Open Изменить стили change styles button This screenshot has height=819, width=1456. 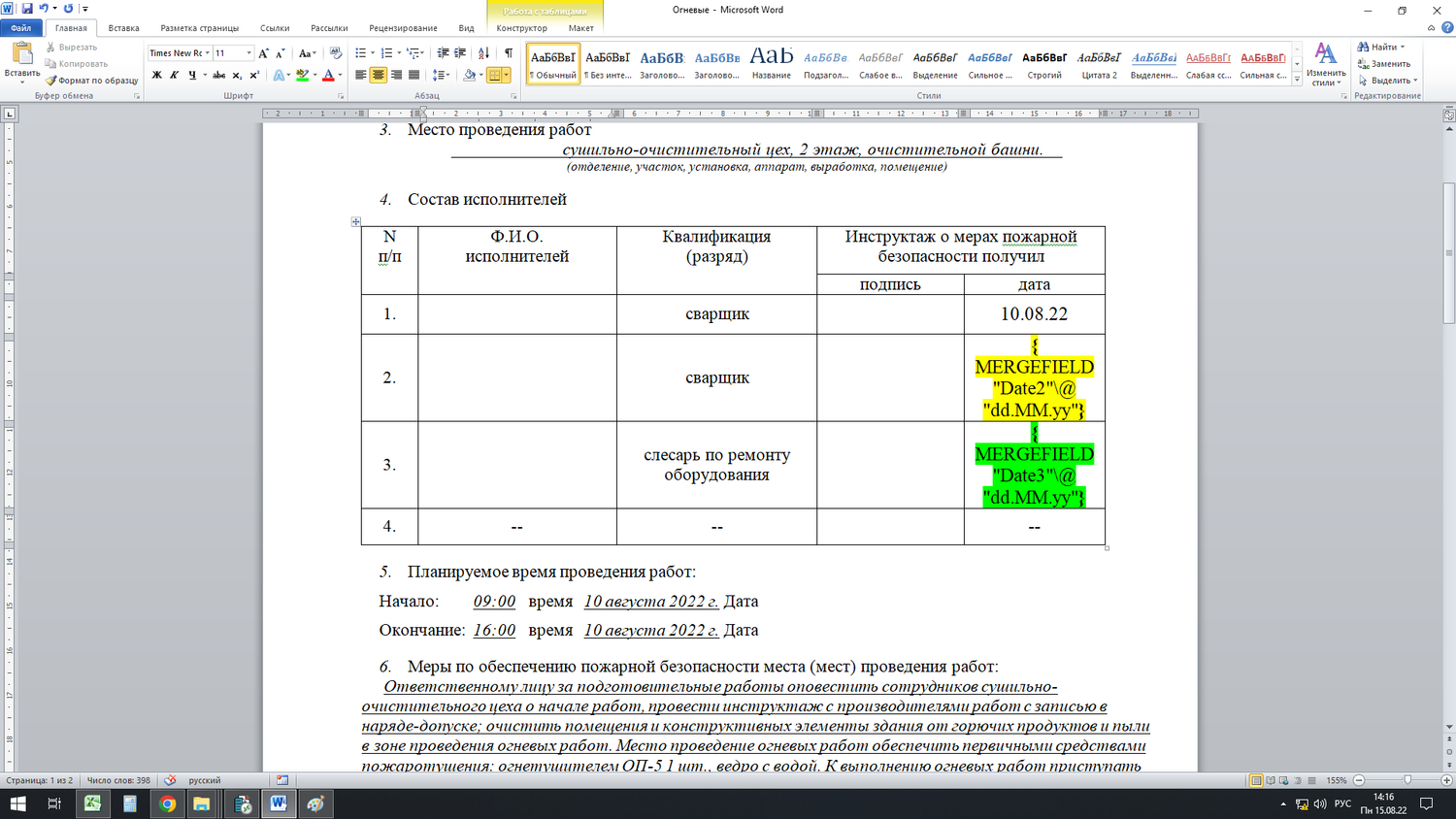1326,64
